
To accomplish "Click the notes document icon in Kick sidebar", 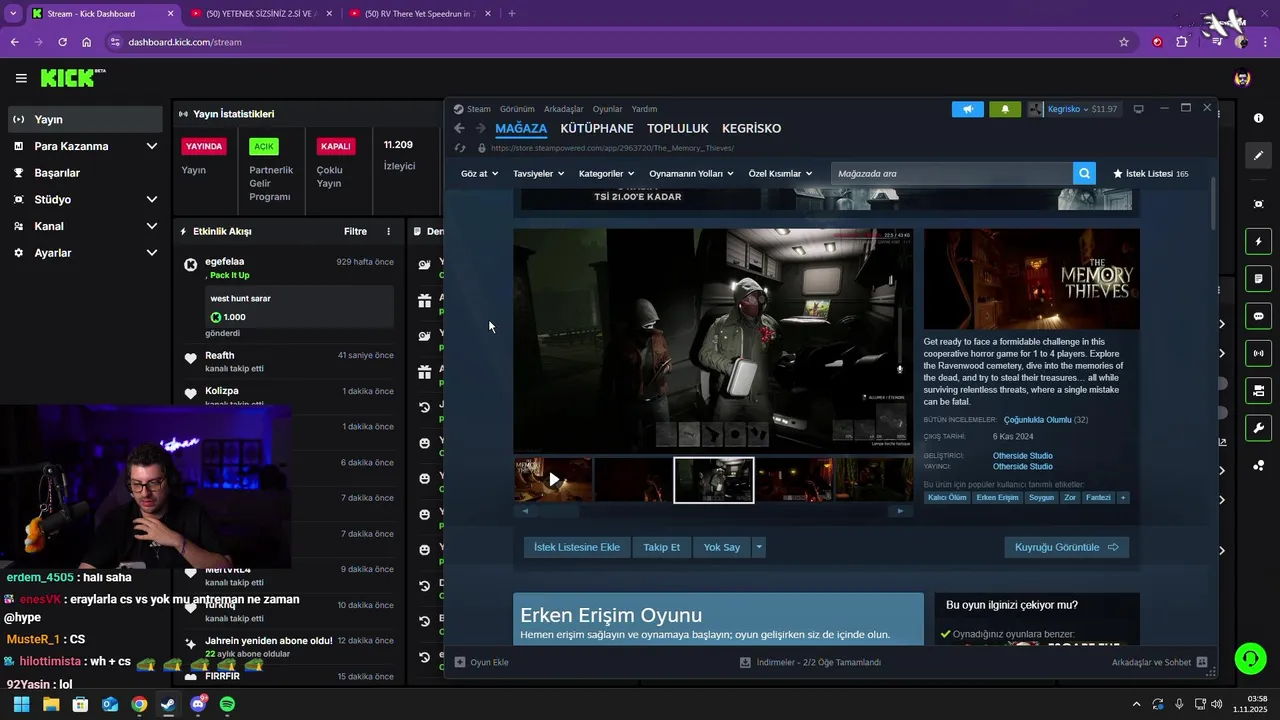I will coord(1258,278).
